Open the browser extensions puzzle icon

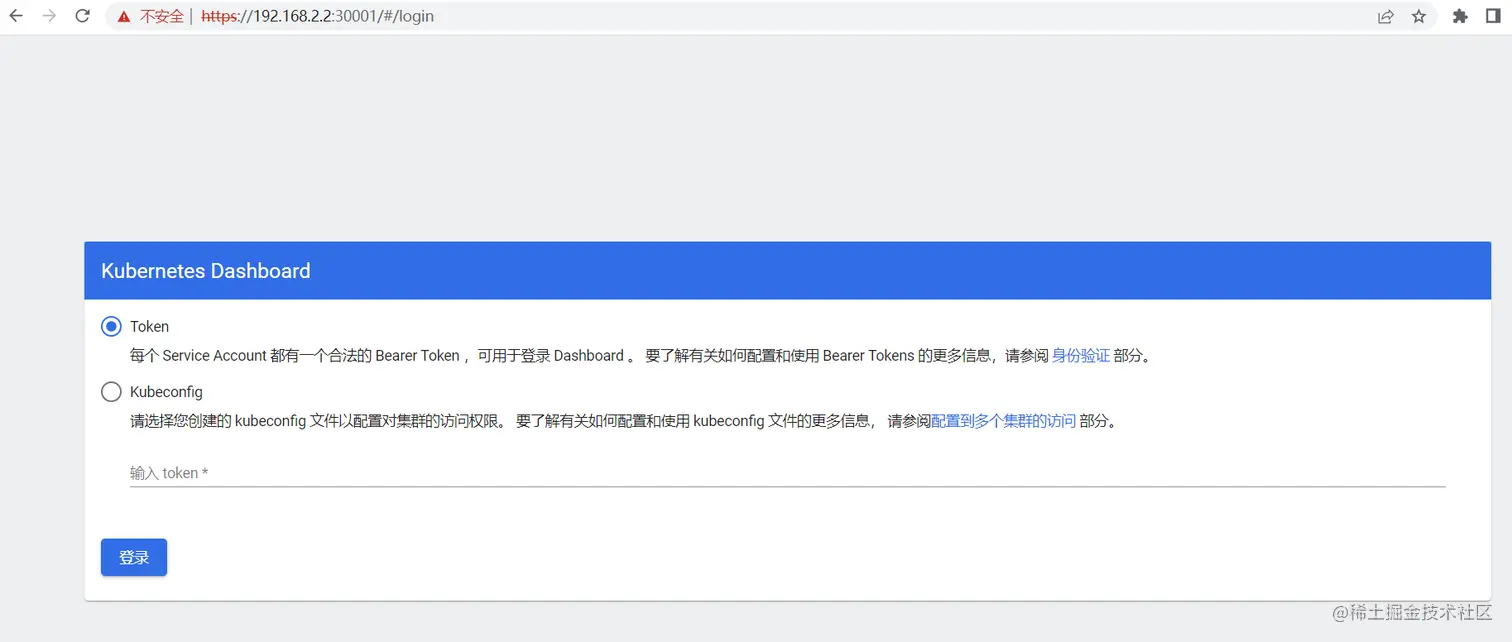click(1460, 16)
